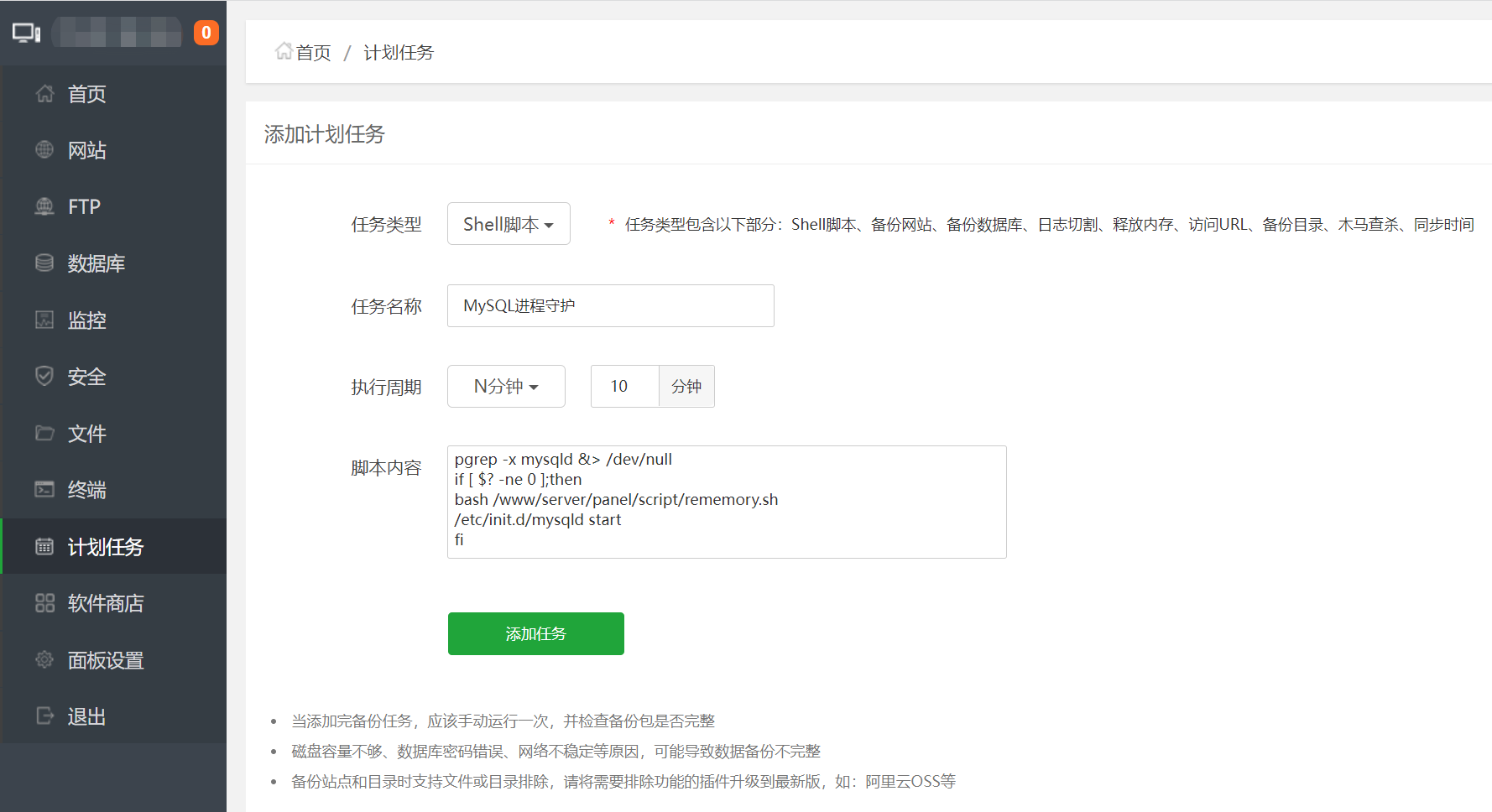Select 计划任务 in the sidebar menu
Viewport: 1492px width, 812px height.
tap(101, 546)
